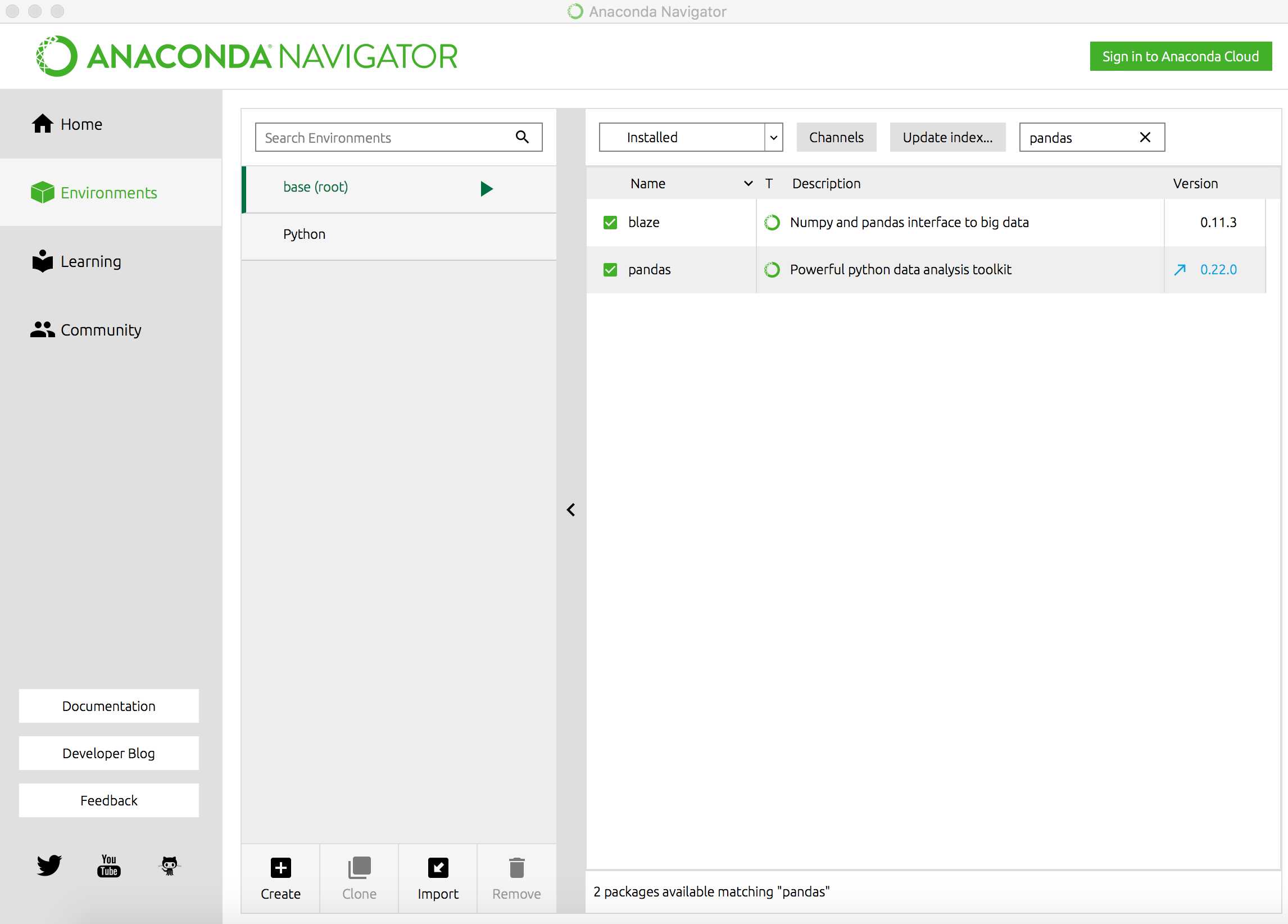This screenshot has width=1288, height=924.
Task: Sign in to Anaconda Cloud
Action: click(1180, 56)
